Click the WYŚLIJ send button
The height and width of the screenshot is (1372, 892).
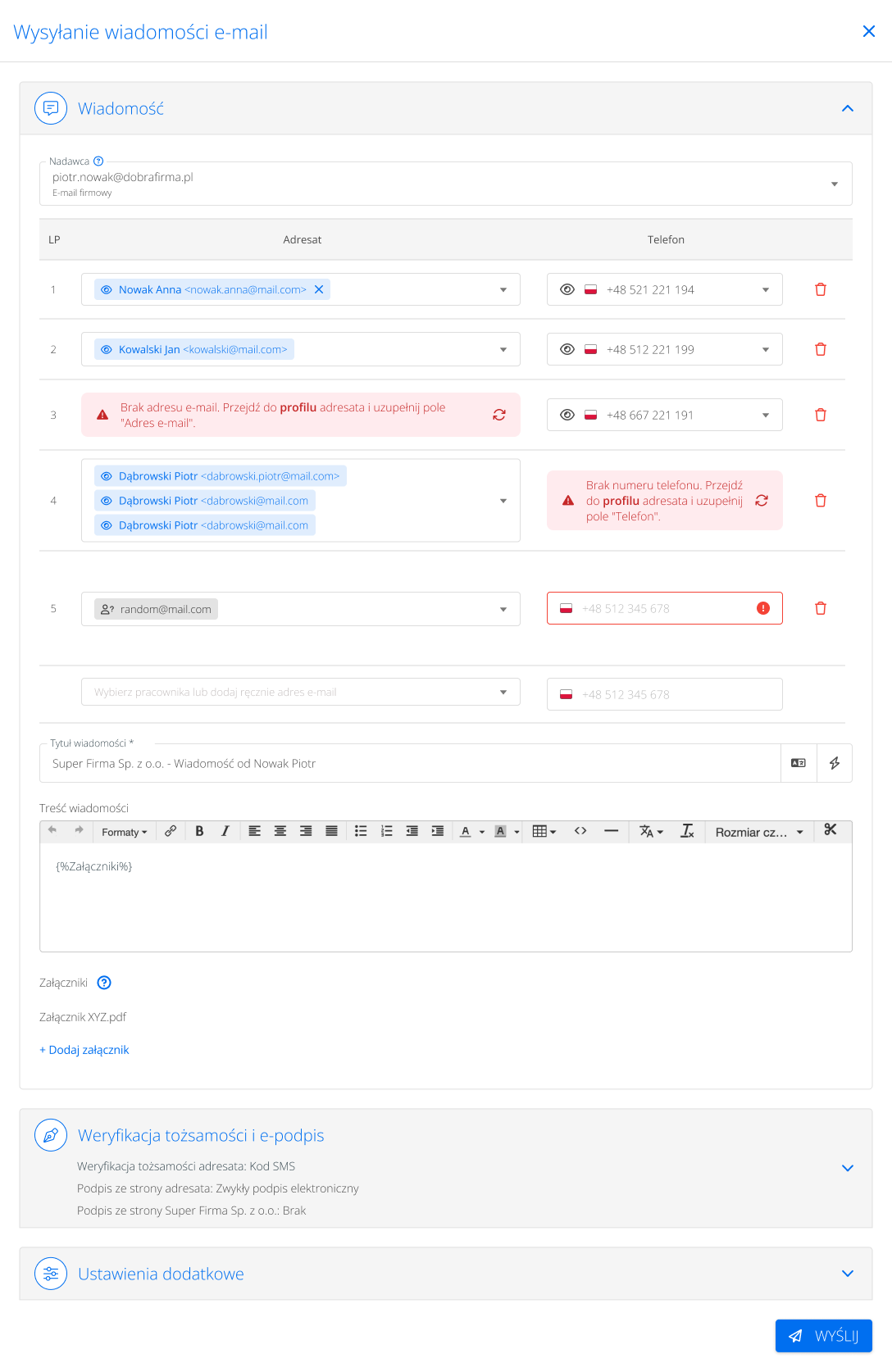823,1336
